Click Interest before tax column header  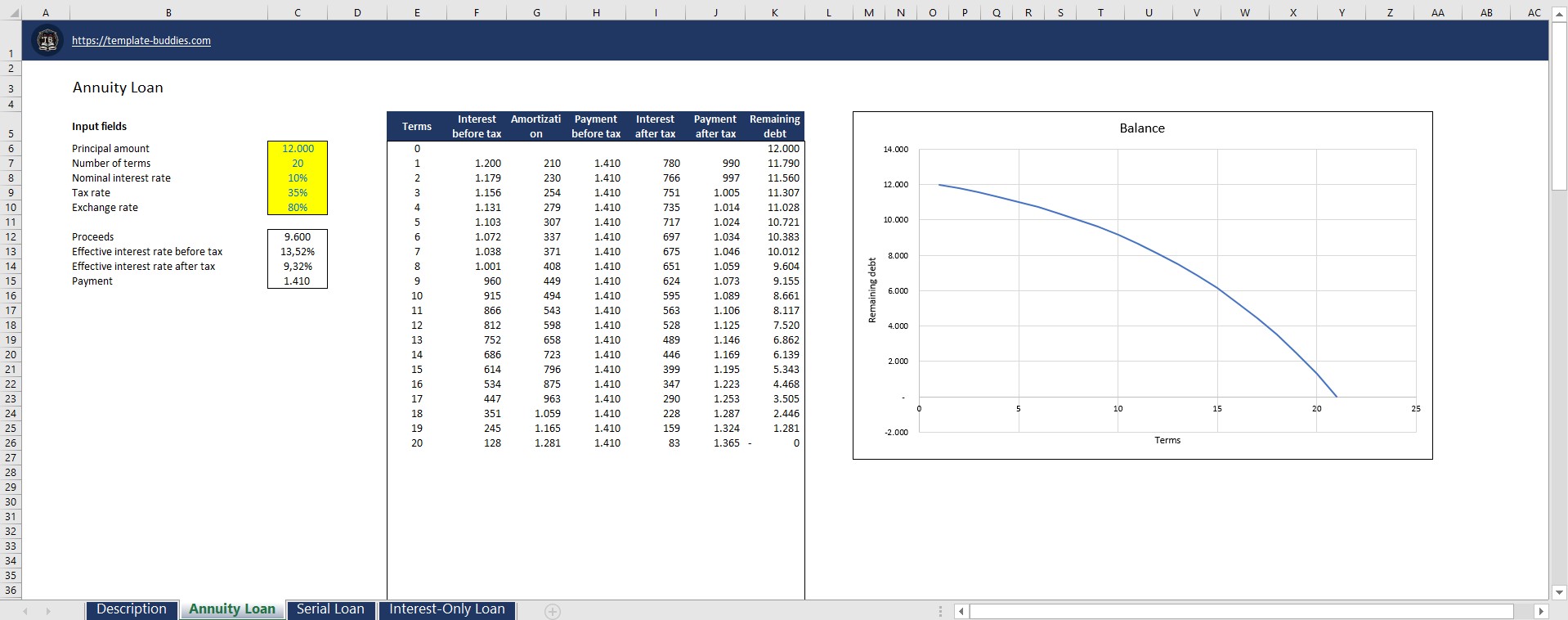tap(477, 127)
